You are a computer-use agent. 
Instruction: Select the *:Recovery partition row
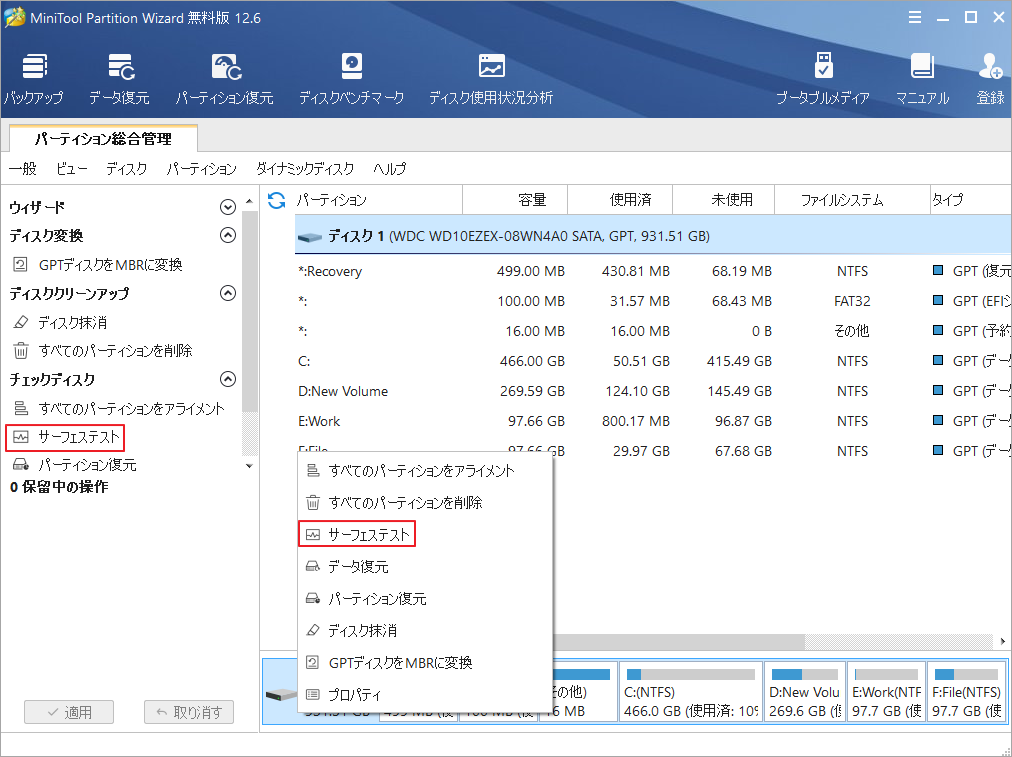pos(653,271)
